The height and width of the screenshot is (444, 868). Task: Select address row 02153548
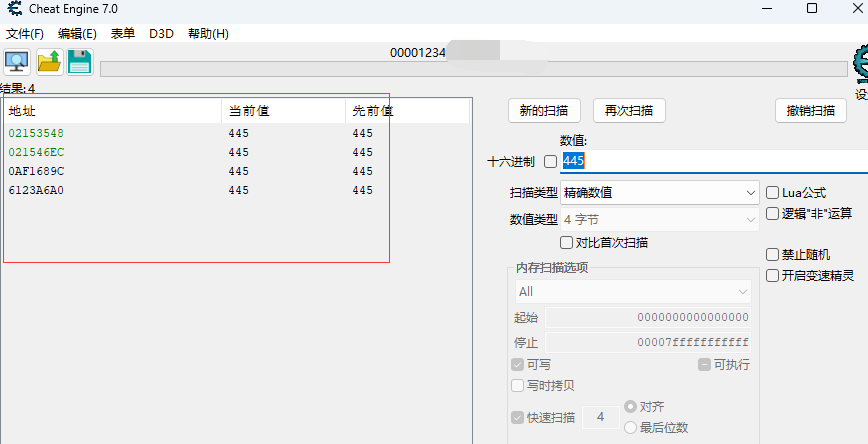point(236,133)
